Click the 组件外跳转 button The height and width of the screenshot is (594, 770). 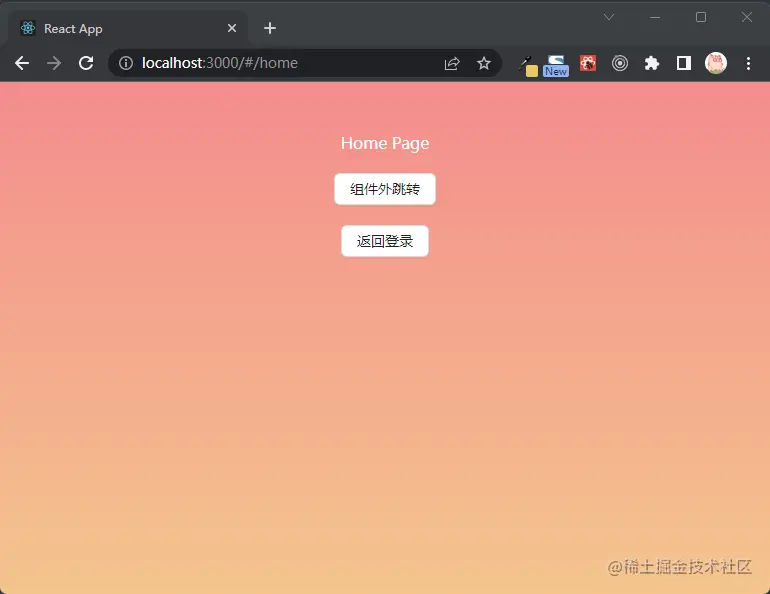click(385, 189)
